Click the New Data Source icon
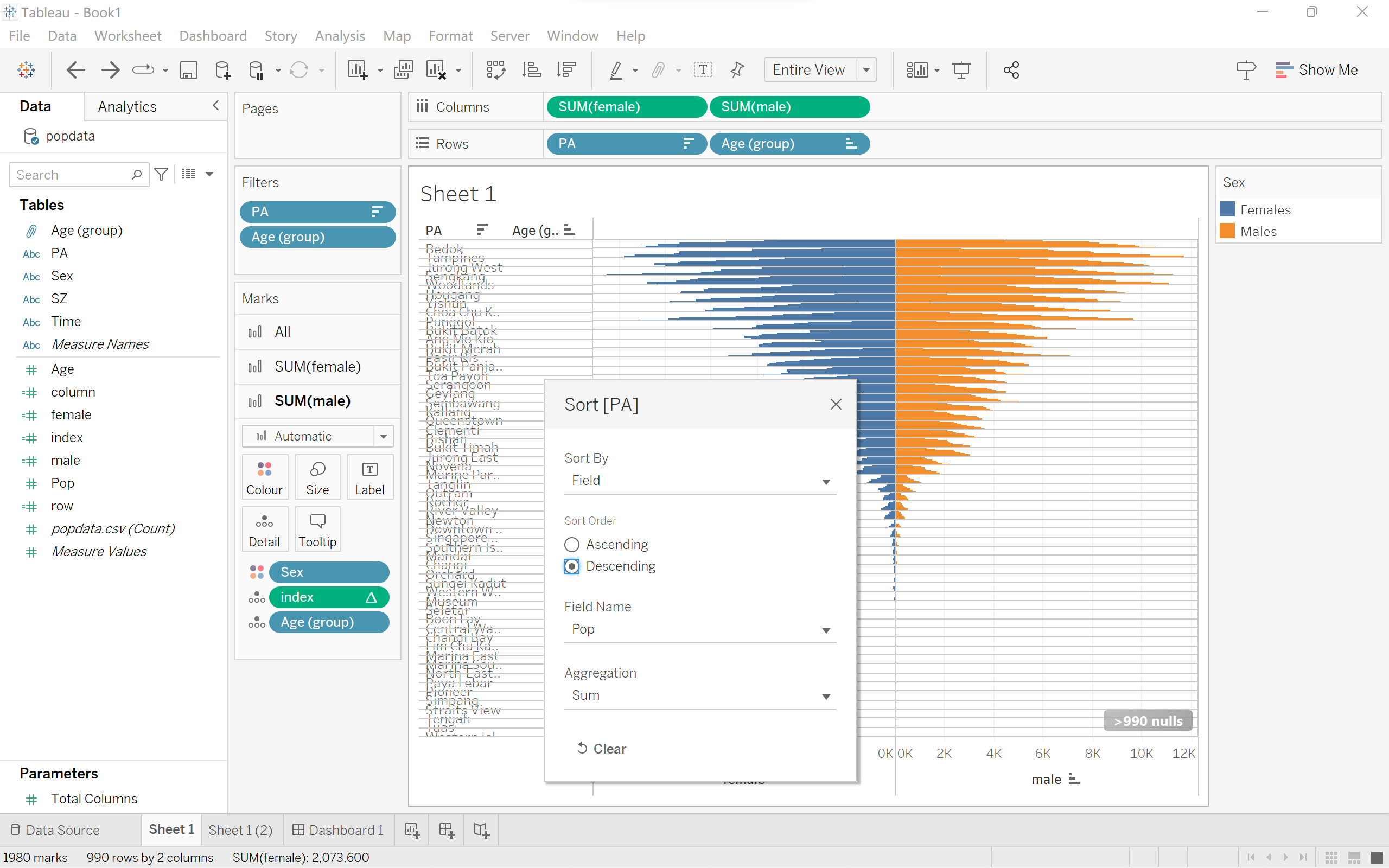 pyautogui.click(x=222, y=70)
